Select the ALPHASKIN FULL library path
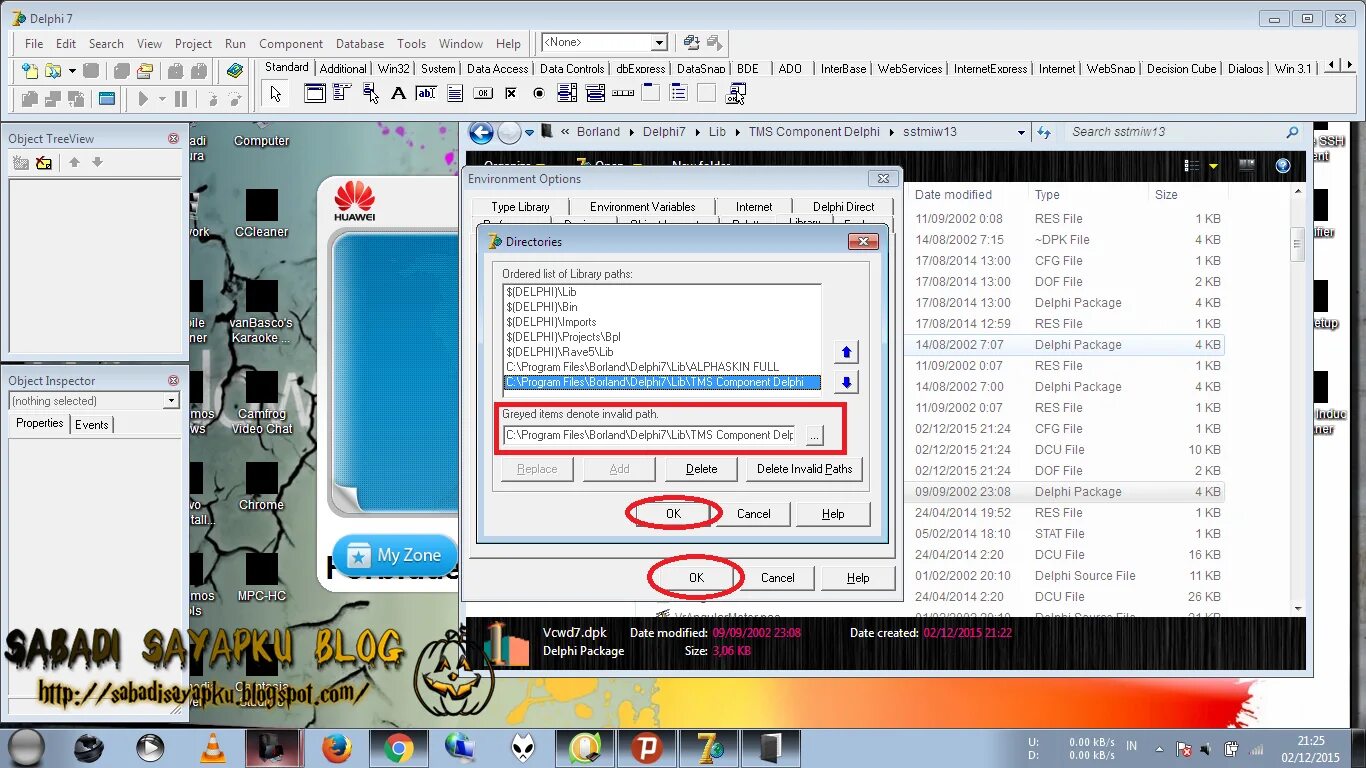The image size is (1366, 768). (x=642, y=367)
